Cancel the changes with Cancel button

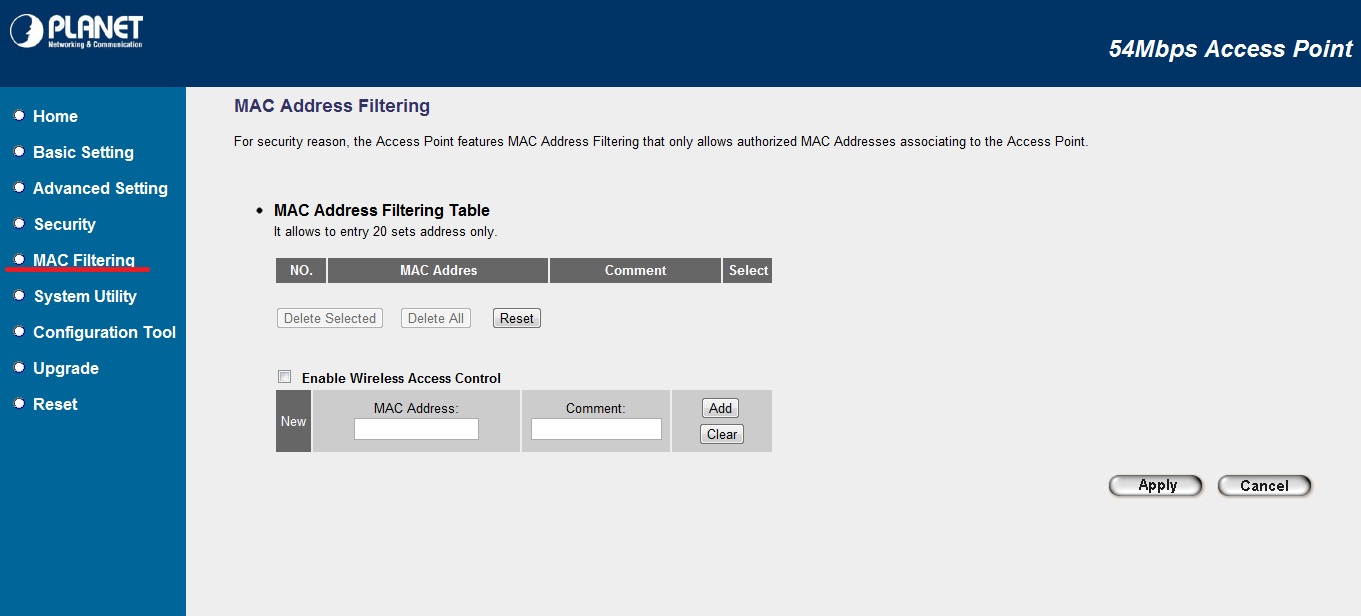[1264, 485]
